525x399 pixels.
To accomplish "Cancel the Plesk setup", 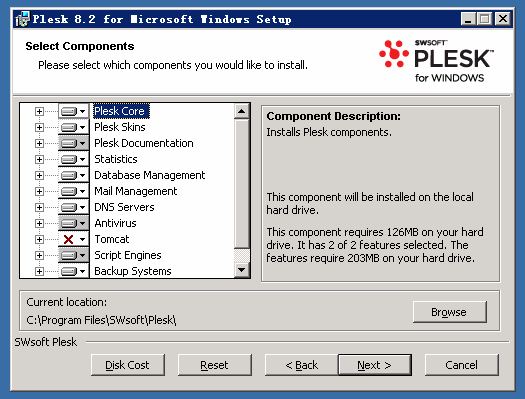I will (x=461, y=365).
